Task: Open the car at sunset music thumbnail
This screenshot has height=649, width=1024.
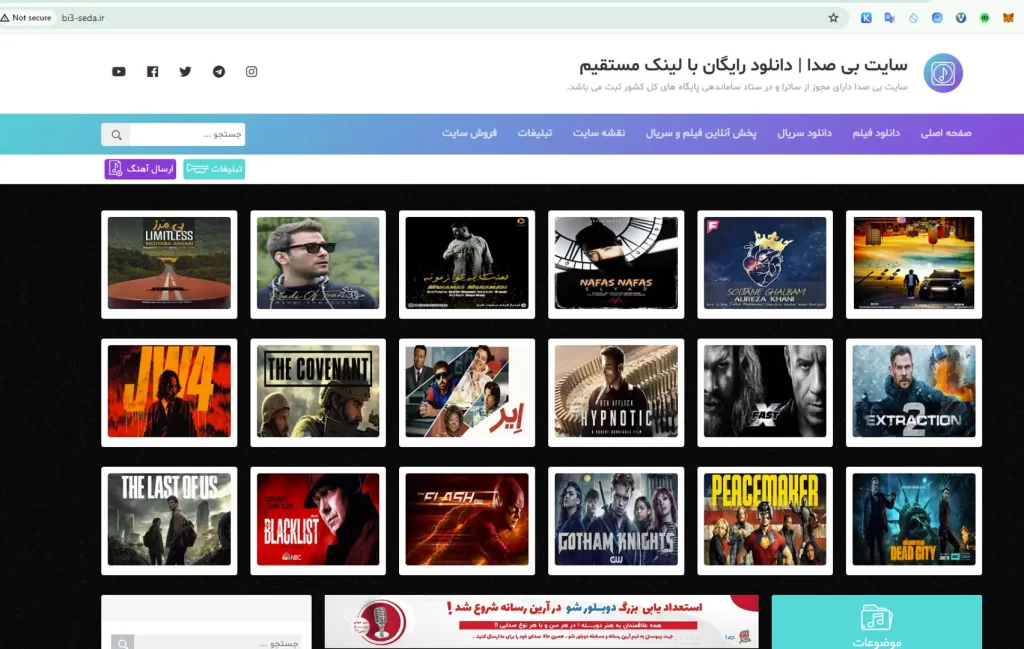Action: point(914,264)
